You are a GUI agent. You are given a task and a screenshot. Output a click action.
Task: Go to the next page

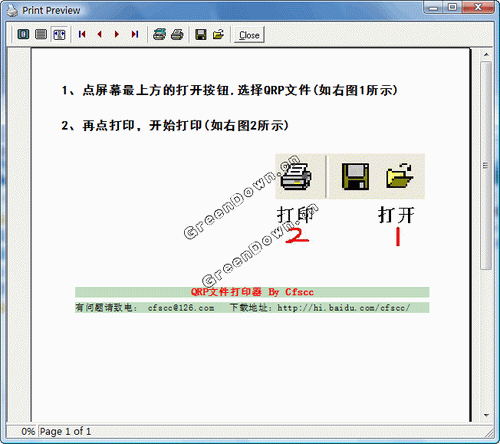point(117,34)
